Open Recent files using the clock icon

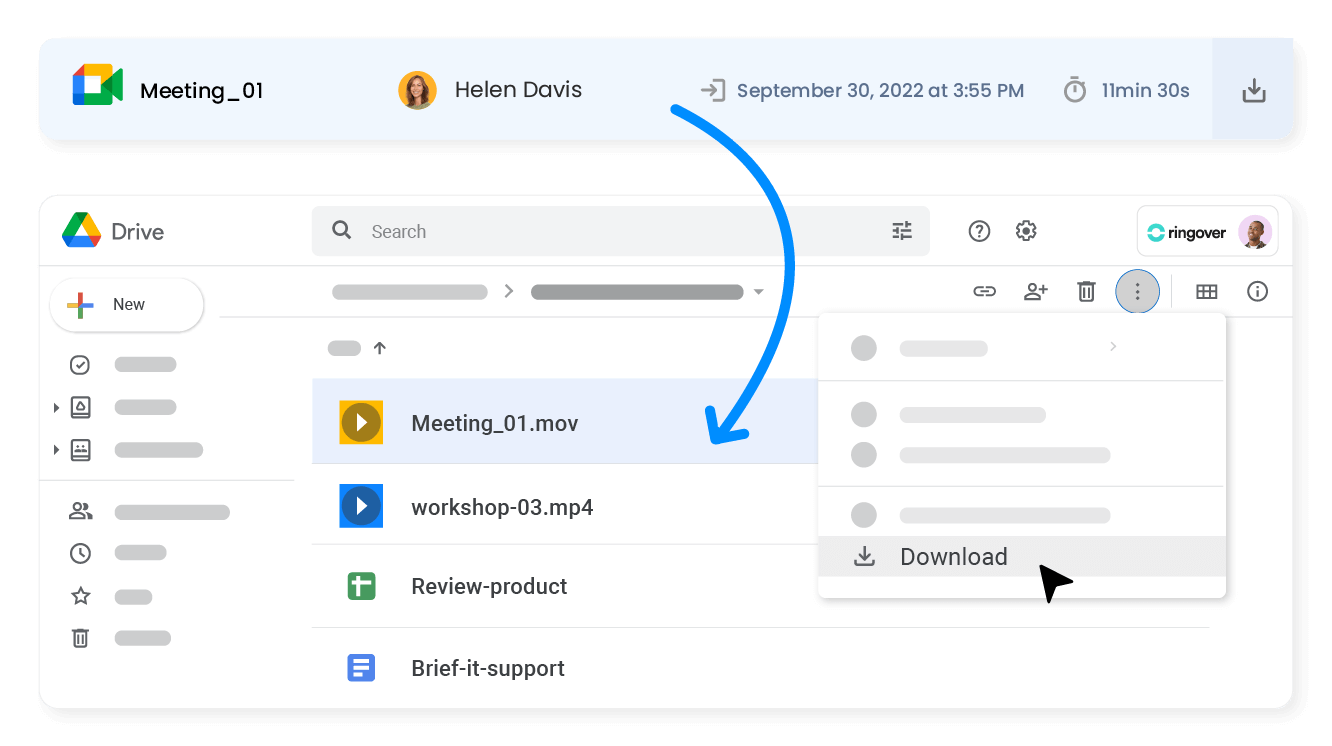pyautogui.click(x=80, y=552)
